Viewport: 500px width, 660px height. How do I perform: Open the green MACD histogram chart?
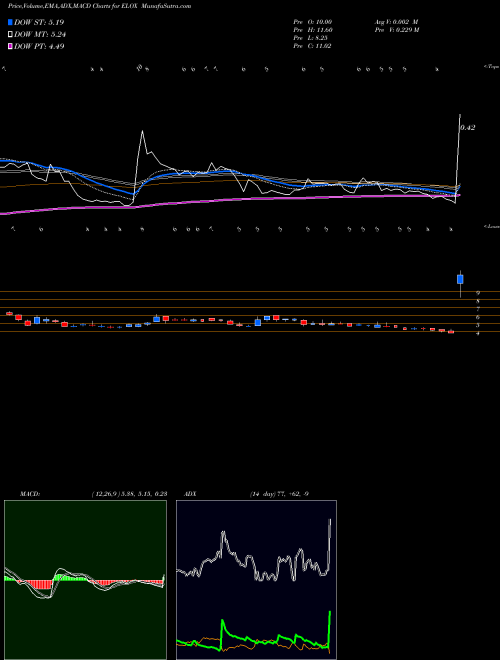coord(85,580)
